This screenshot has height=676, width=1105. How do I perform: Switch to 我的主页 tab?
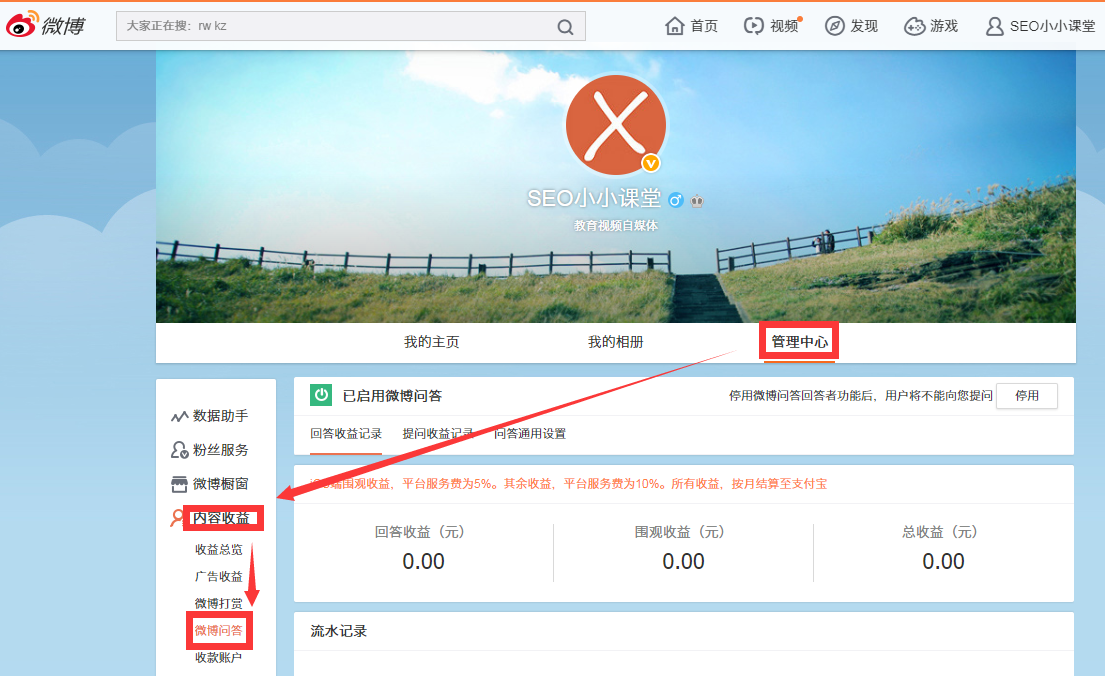click(431, 342)
